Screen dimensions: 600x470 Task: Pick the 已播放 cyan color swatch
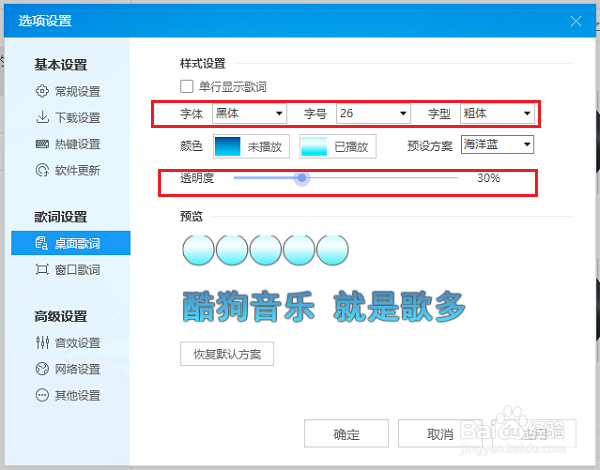(314, 146)
